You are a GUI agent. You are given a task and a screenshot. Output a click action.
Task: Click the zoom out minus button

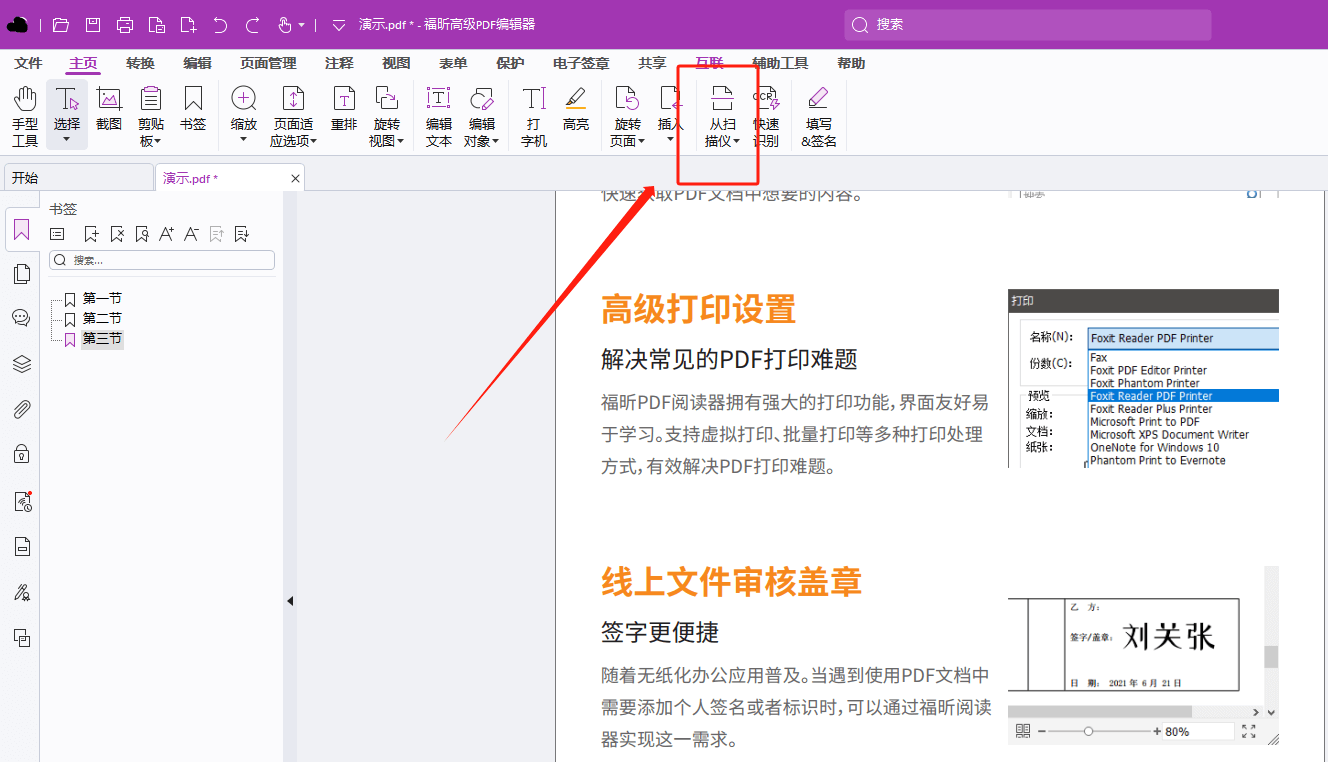tap(1041, 731)
